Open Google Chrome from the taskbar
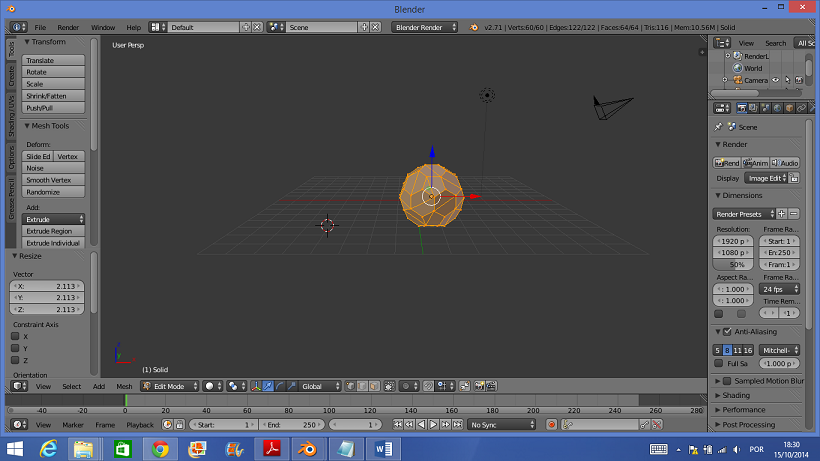The width and height of the screenshot is (820, 461). pos(160,448)
